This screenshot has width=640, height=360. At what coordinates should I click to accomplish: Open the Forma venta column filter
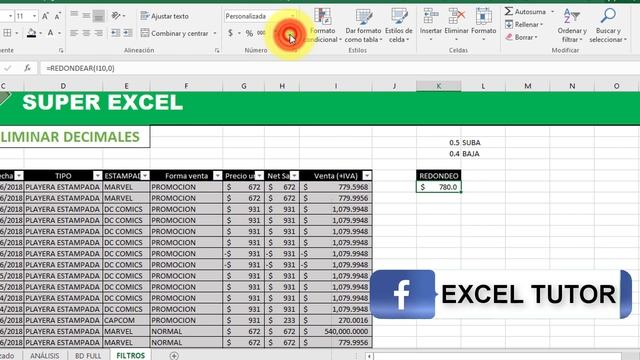pos(217,176)
